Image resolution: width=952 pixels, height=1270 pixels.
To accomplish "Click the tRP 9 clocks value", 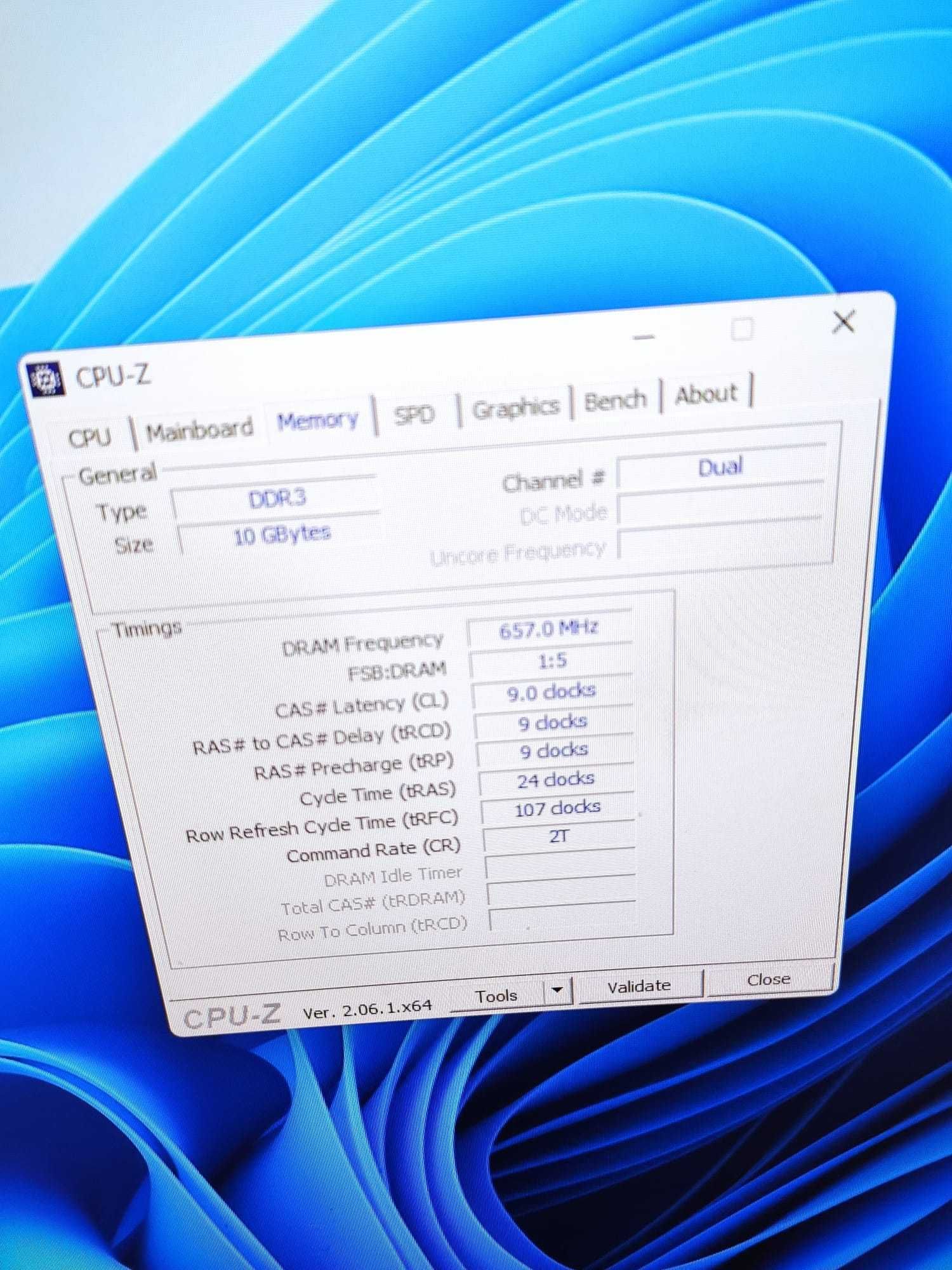I will [x=554, y=751].
